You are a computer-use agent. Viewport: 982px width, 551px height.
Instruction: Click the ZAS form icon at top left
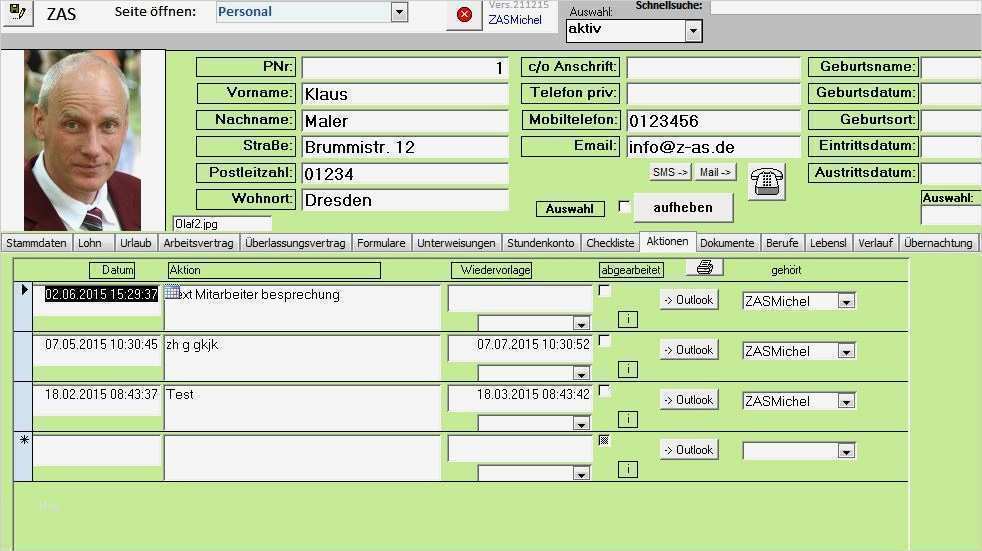click(x=18, y=12)
